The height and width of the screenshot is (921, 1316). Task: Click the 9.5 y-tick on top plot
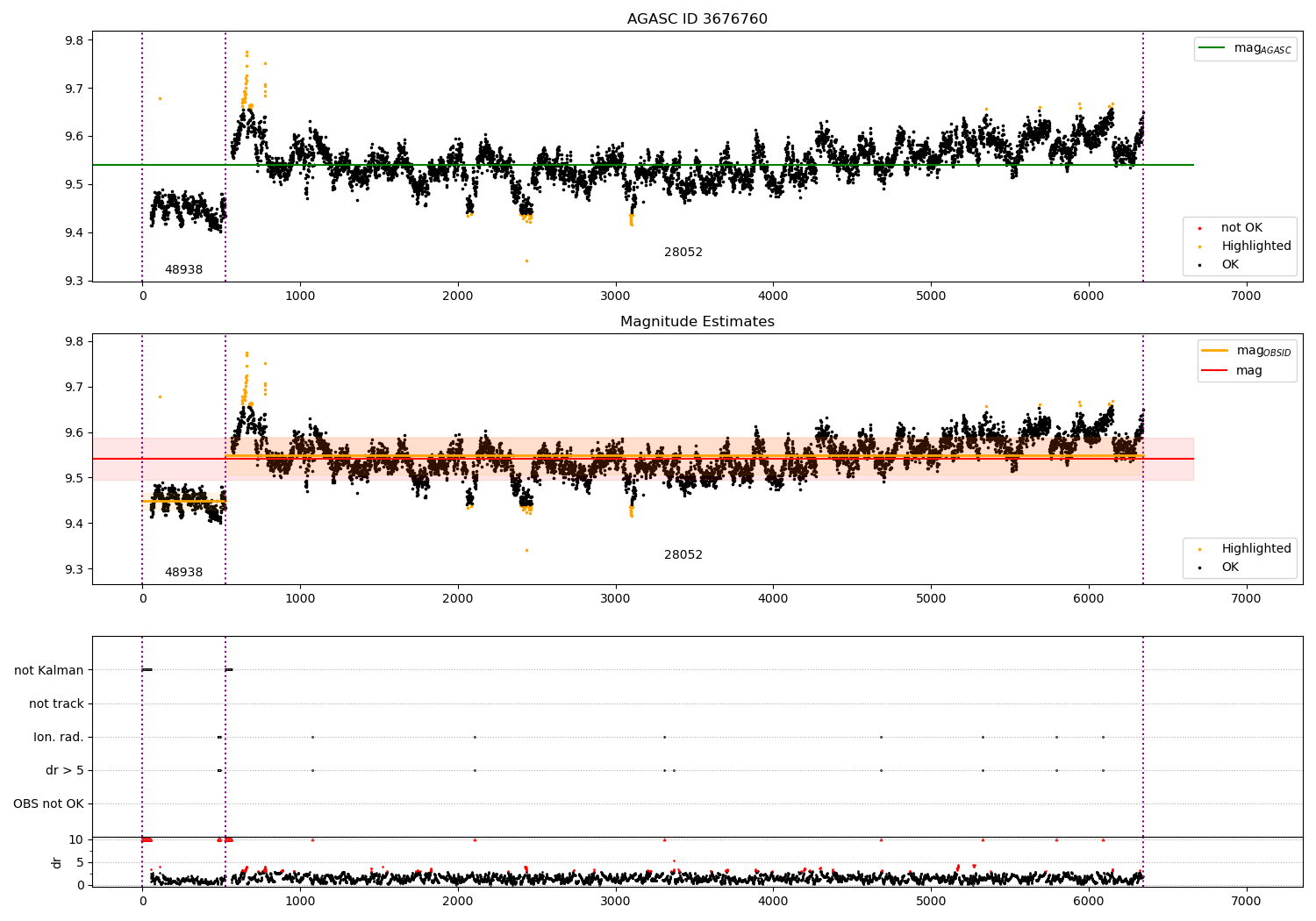pos(74,185)
